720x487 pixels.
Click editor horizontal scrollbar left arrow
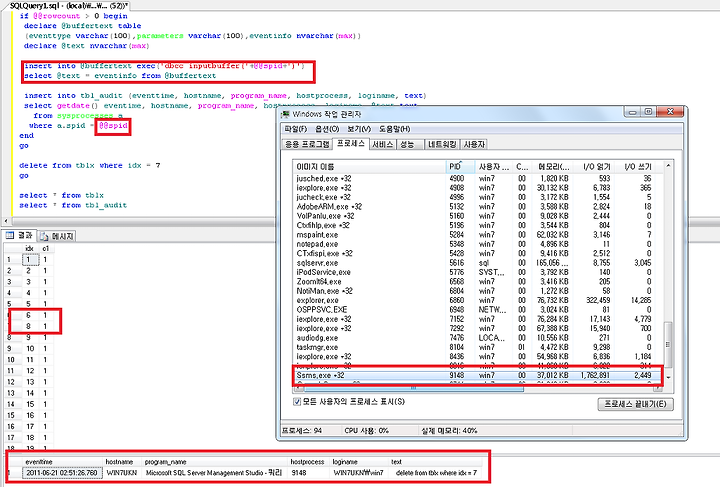point(6,222)
